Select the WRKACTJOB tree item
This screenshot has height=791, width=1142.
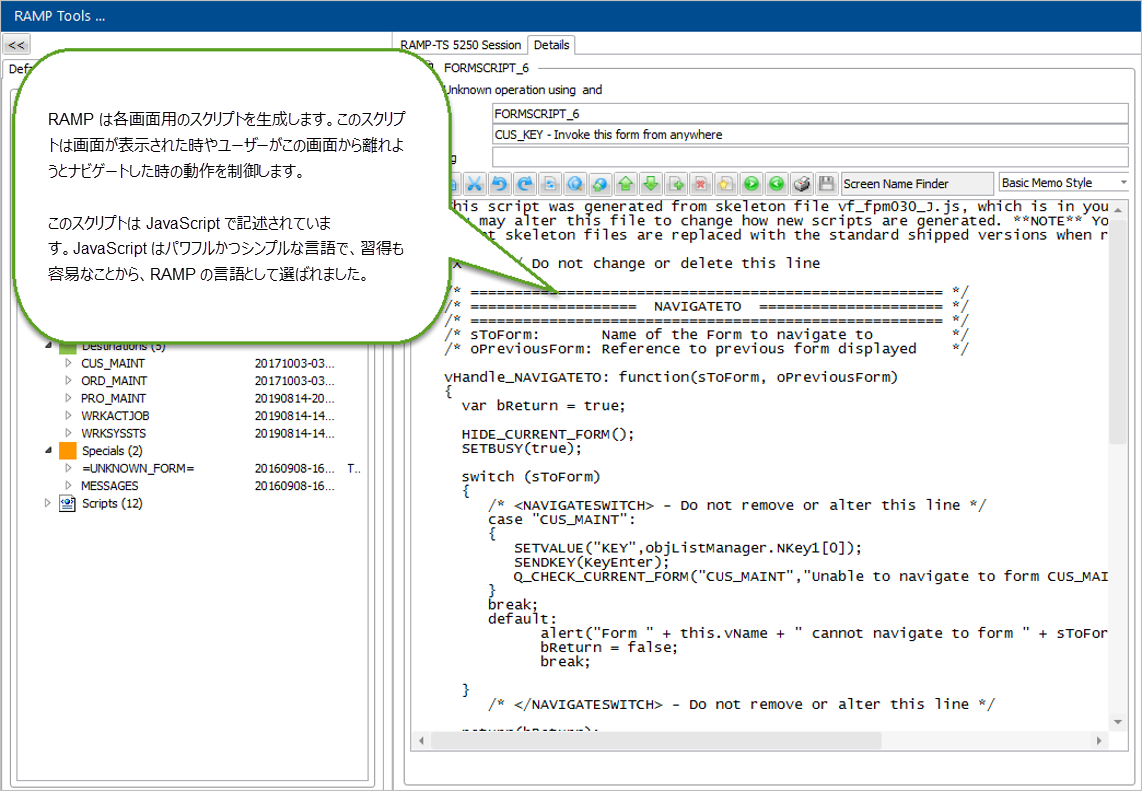114,415
